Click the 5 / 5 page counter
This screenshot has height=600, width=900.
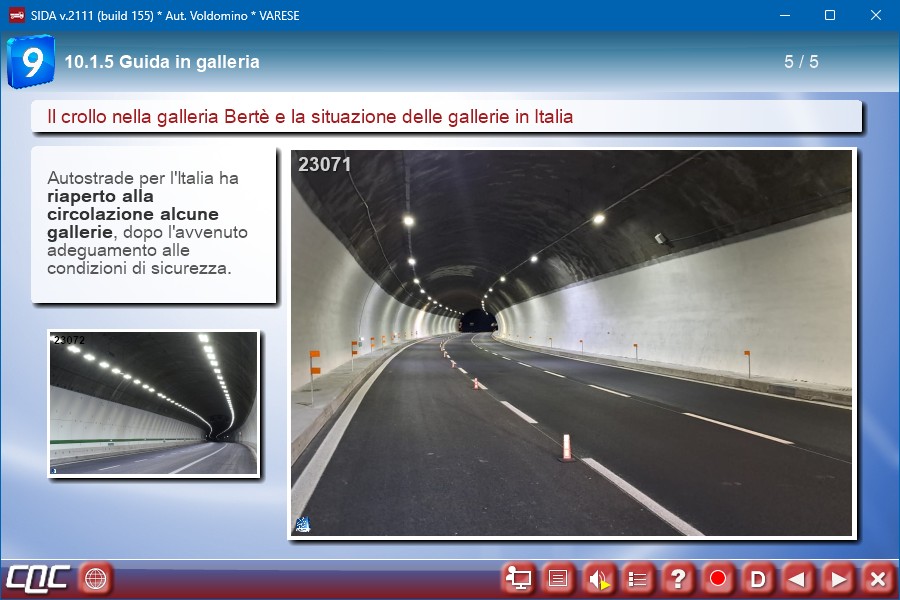801,62
